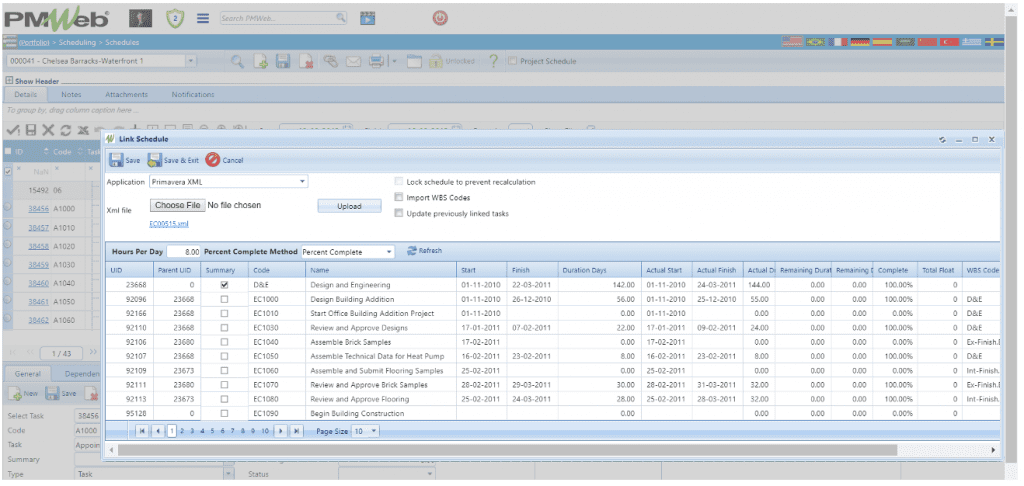1024x486 pixels.
Task: Click the link chain icon in main toolbar
Action: [330, 61]
